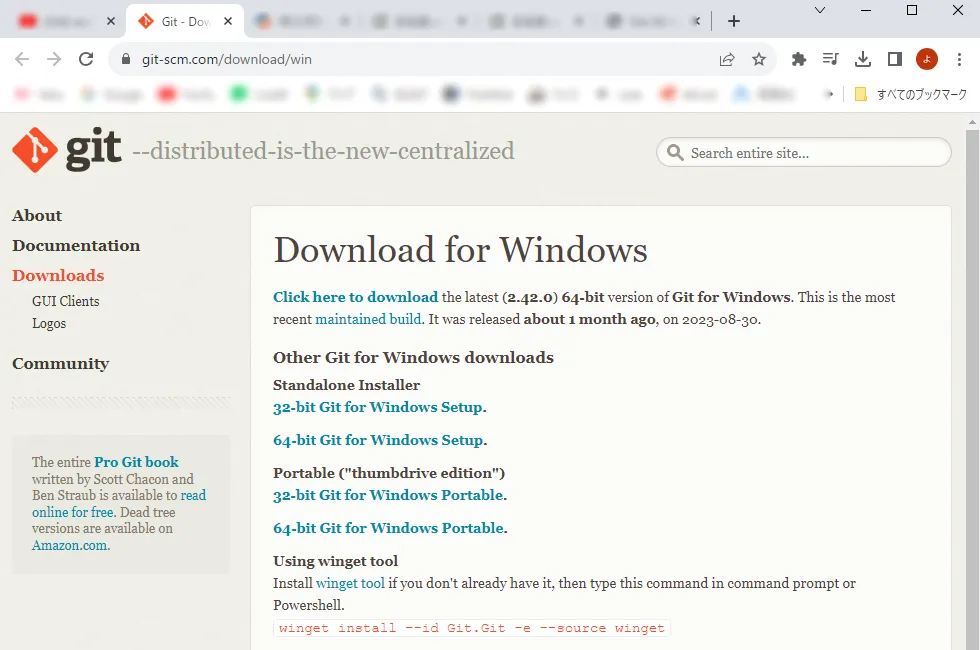Download 32-bit Git for Windows Portable
The width and height of the screenshot is (980, 650).
pos(388,495)
